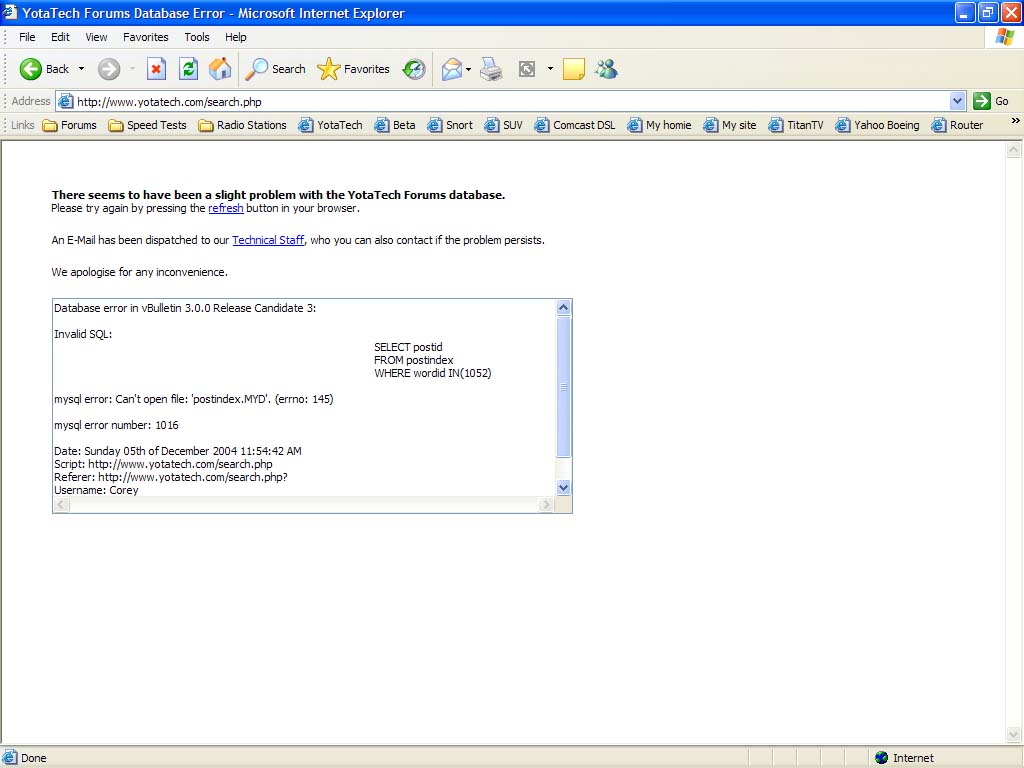Click the page icon in Address bar

point(65,101)
